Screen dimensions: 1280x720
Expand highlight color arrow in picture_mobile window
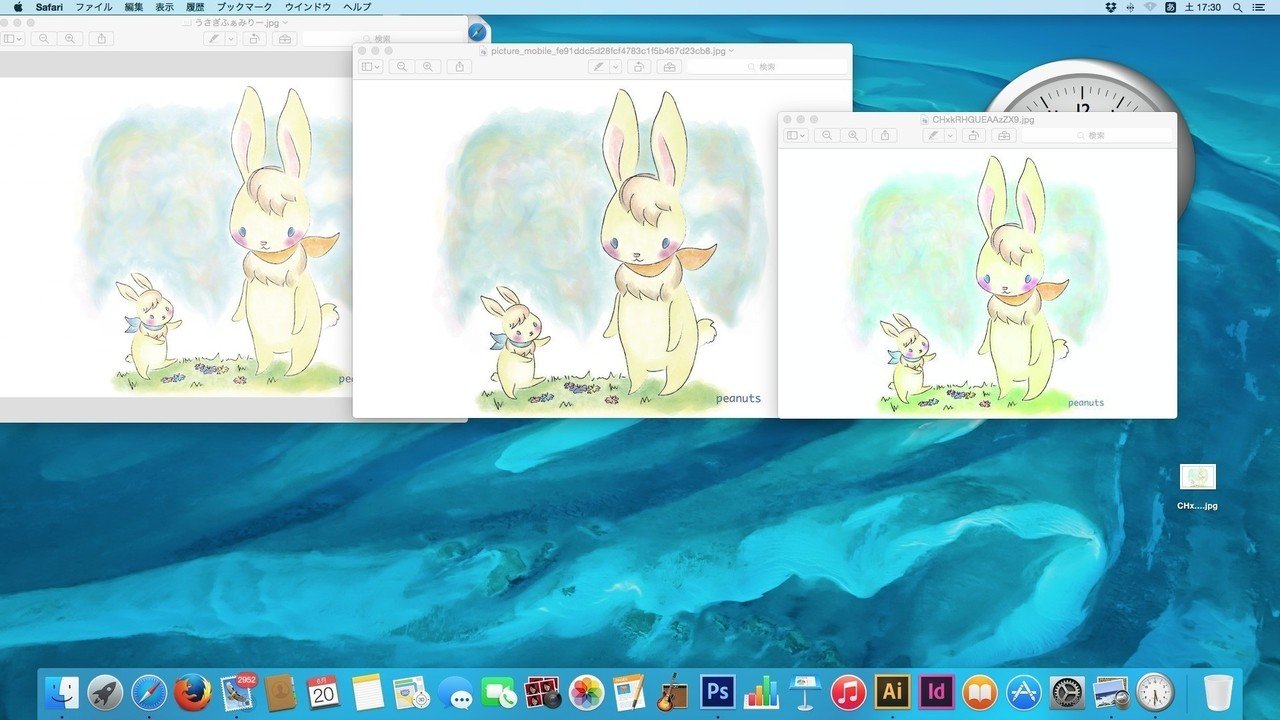click(616, 67)
